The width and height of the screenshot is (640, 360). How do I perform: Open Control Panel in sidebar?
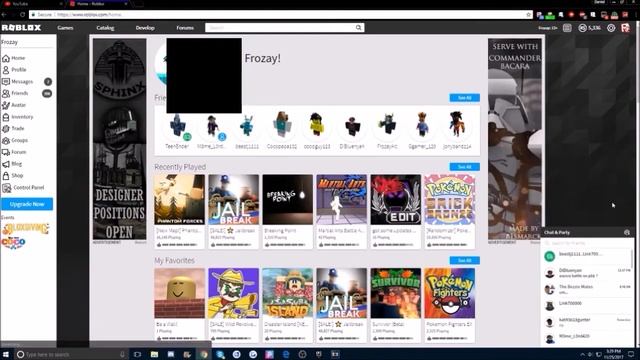pyautogui.click(x=23, y=188)
